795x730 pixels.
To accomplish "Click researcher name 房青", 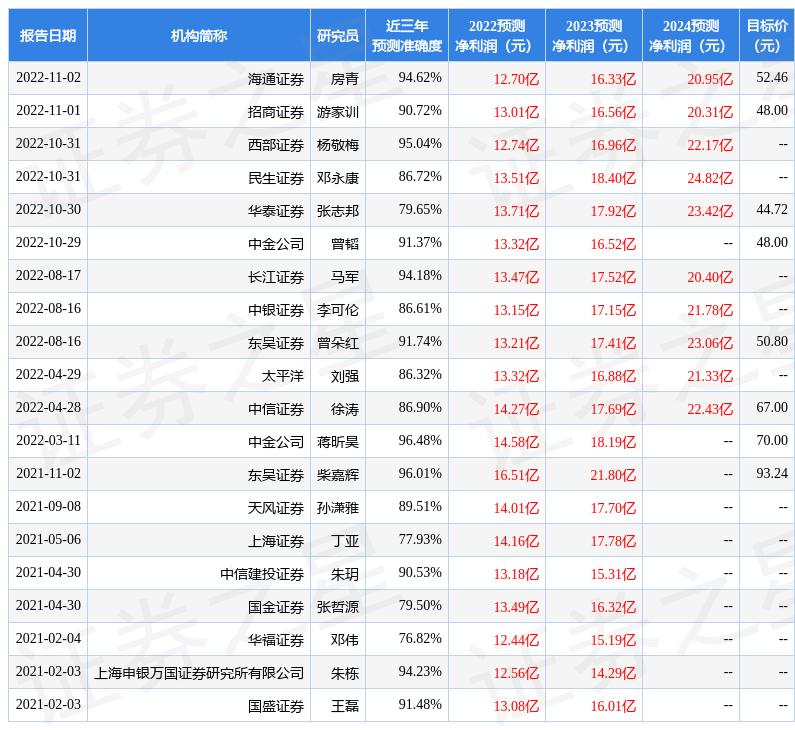I will click(x=345, y=79).
